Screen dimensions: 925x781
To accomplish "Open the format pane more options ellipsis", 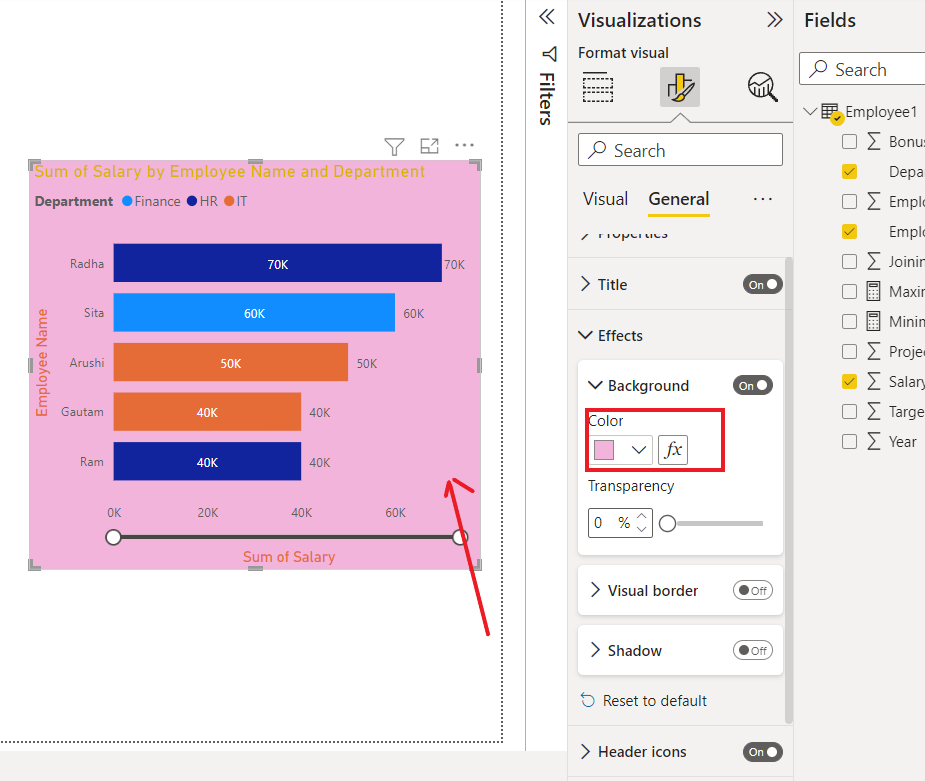I will (763, 199).
